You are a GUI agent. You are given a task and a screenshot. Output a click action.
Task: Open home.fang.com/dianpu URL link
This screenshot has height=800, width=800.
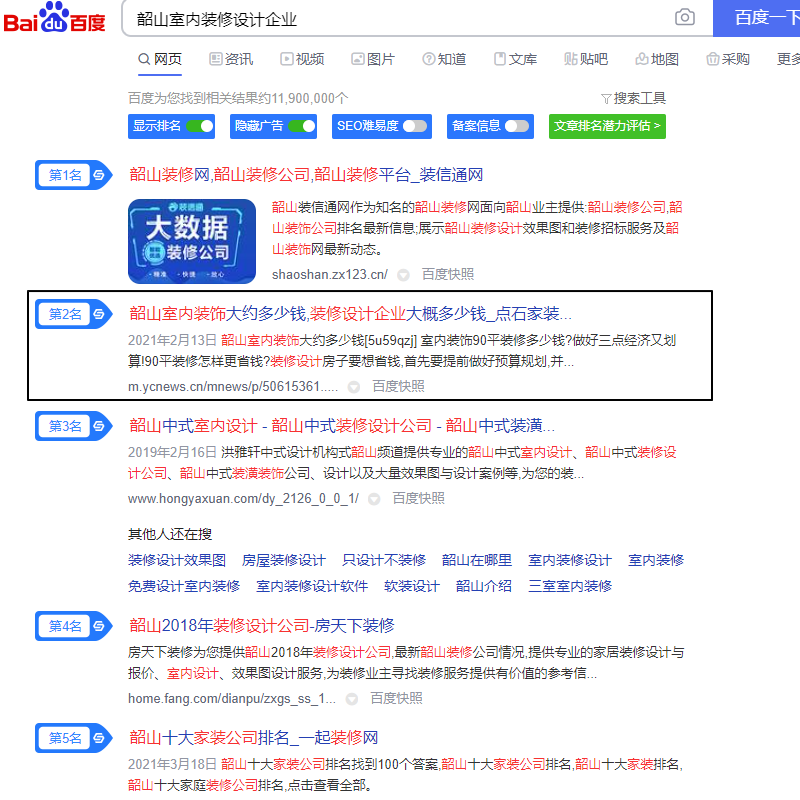(x=232, y=698)
